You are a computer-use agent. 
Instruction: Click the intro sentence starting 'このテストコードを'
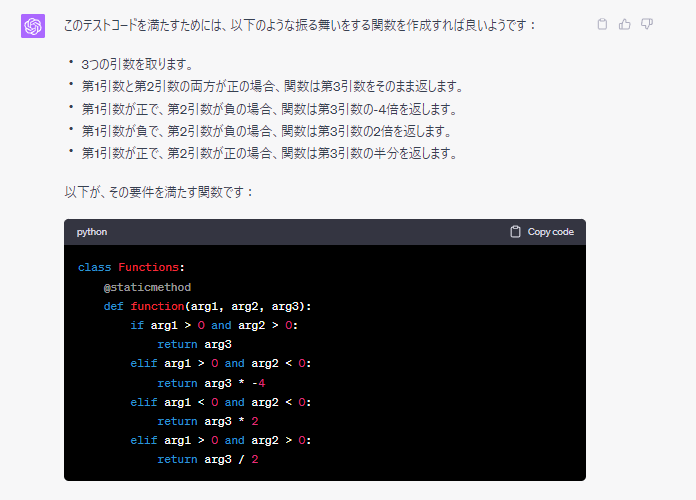(x=300, y=25)
